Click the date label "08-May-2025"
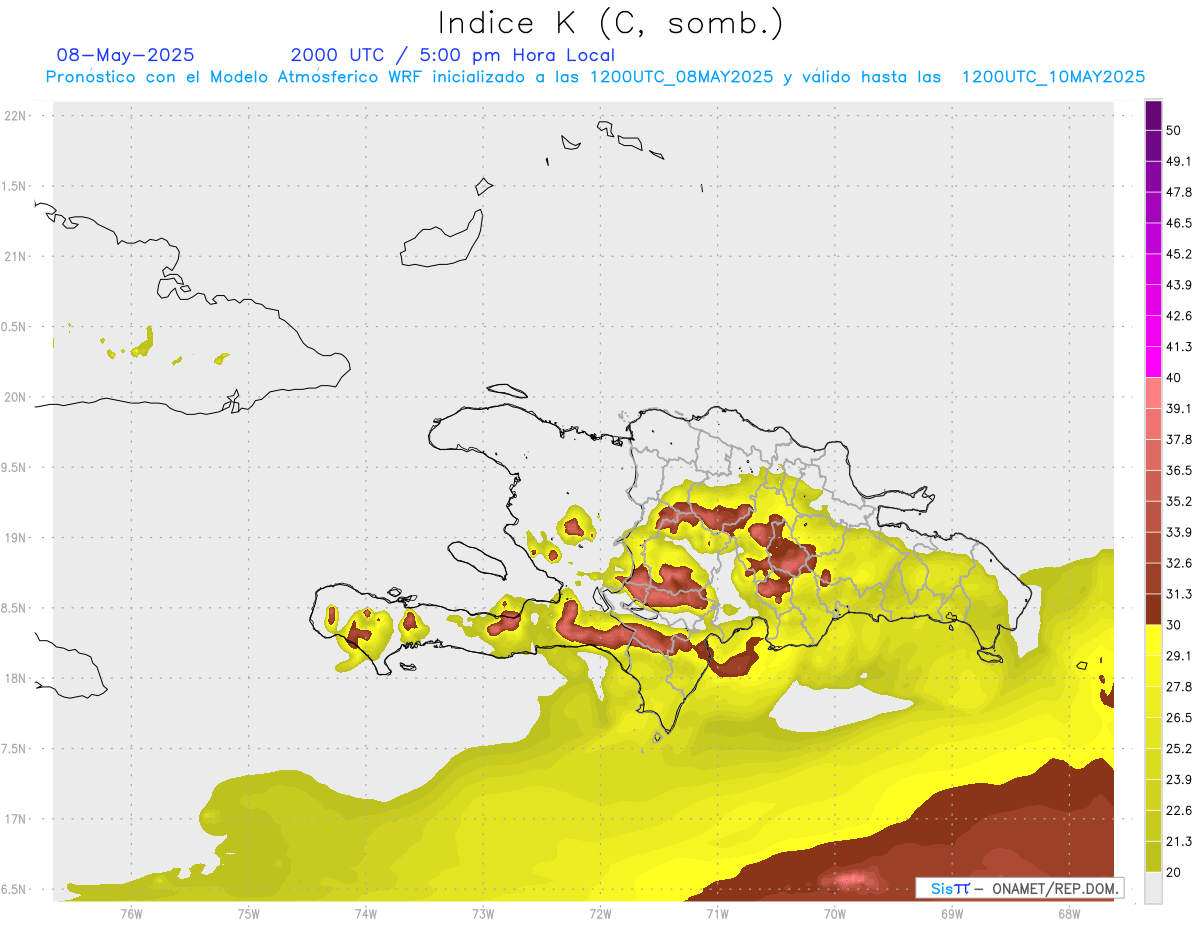 click(x=126, y=55)
